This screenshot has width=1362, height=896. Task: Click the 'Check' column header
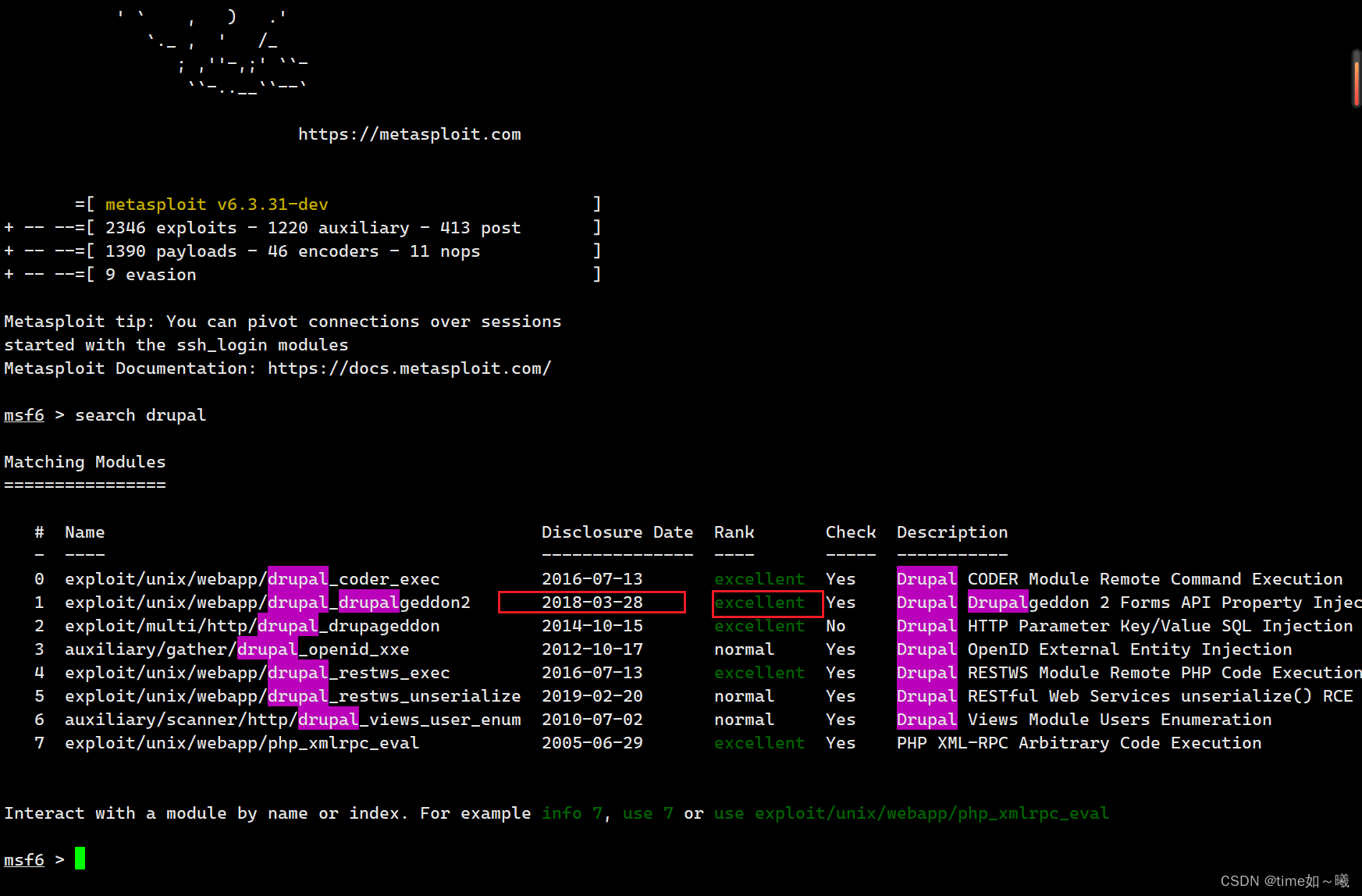851,532
